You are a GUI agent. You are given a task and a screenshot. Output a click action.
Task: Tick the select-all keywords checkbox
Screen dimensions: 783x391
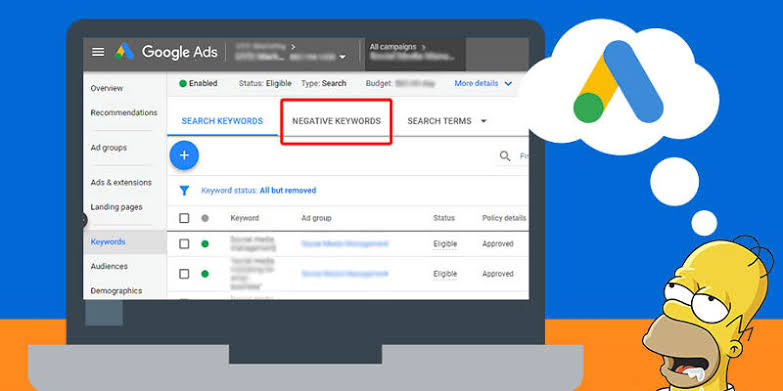click(x=184, y=218)
